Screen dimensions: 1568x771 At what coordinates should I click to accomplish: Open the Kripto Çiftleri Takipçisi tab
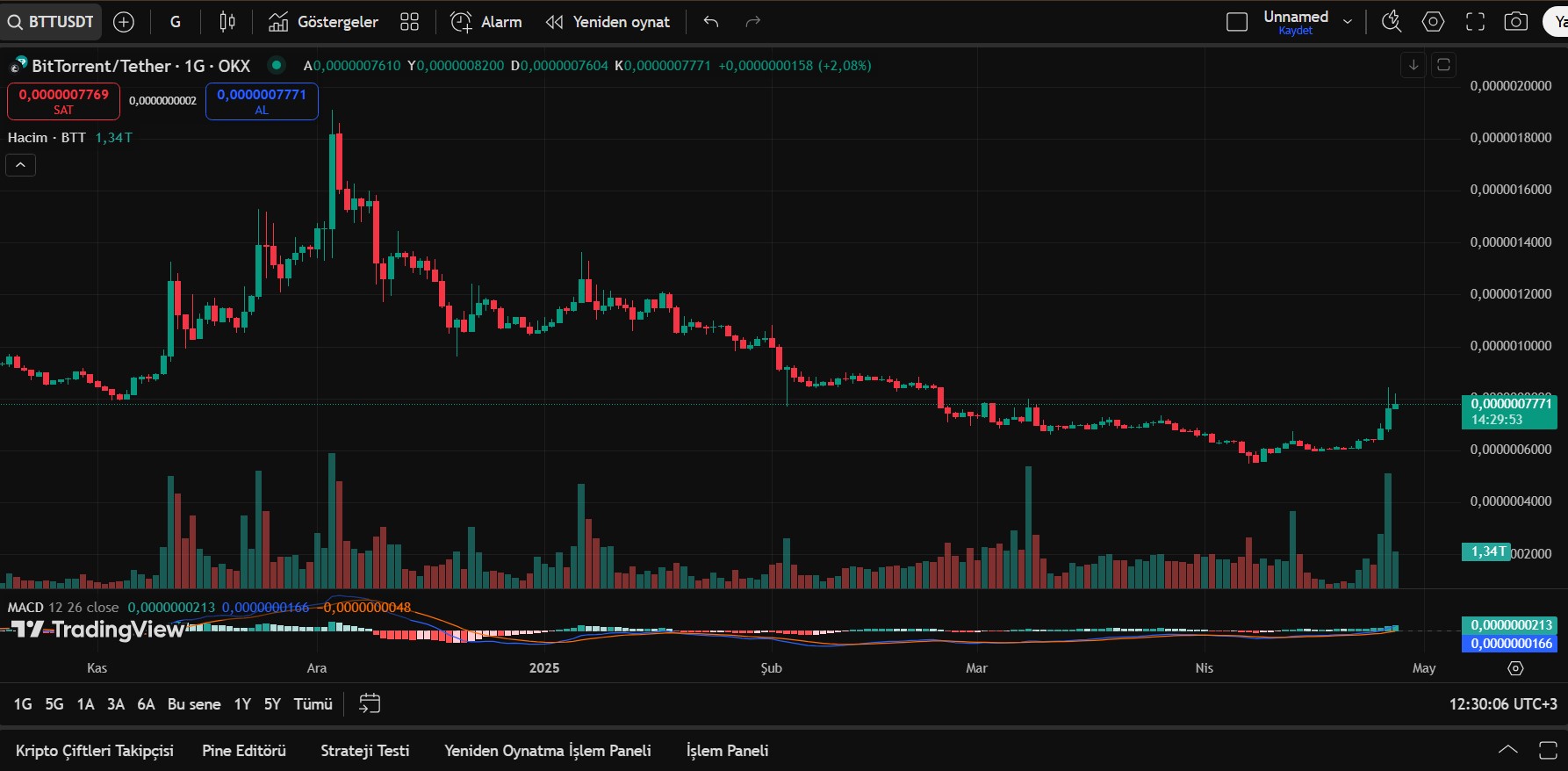click(x=95, y=751)
